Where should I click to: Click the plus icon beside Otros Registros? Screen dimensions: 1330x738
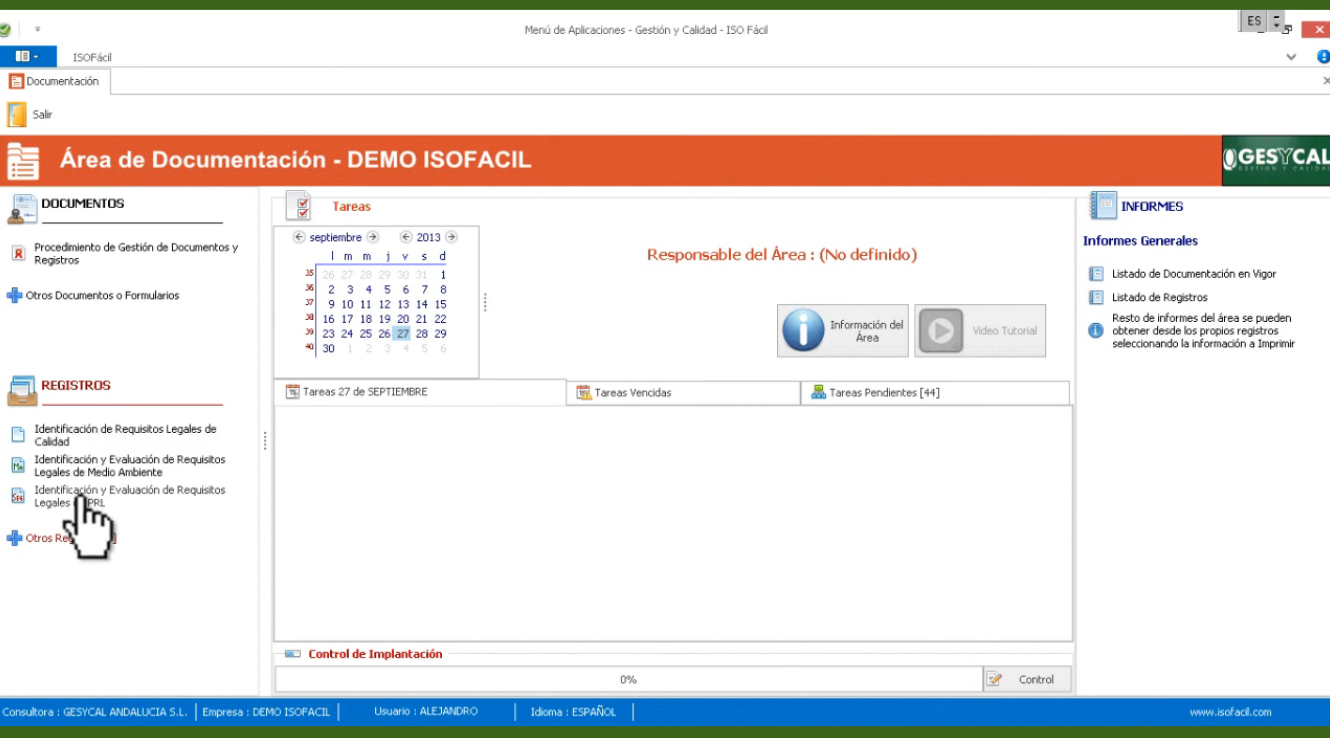(x=14, y=538)
